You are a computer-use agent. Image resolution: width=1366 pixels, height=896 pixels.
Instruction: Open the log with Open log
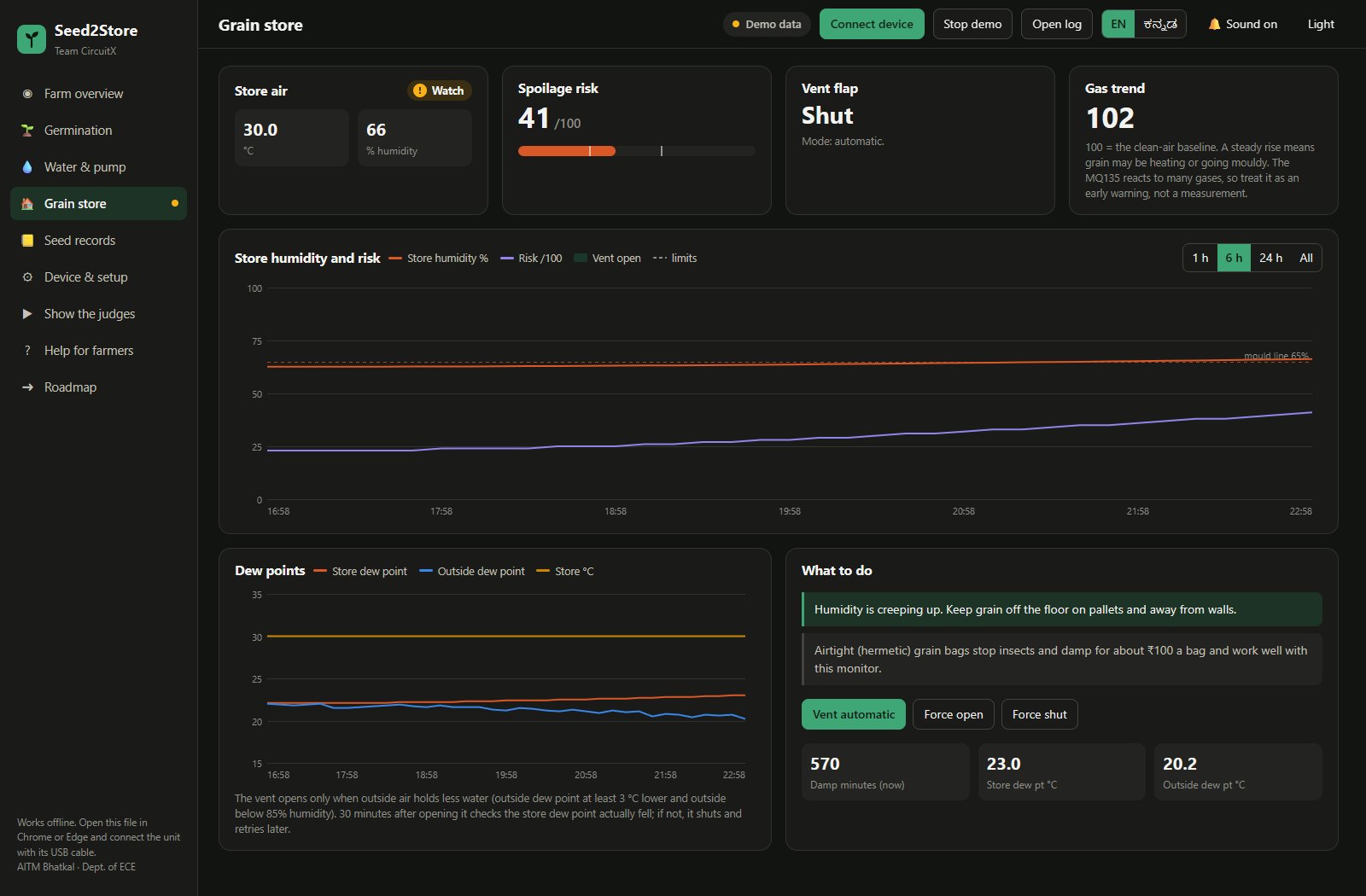tap(1057, 24)
